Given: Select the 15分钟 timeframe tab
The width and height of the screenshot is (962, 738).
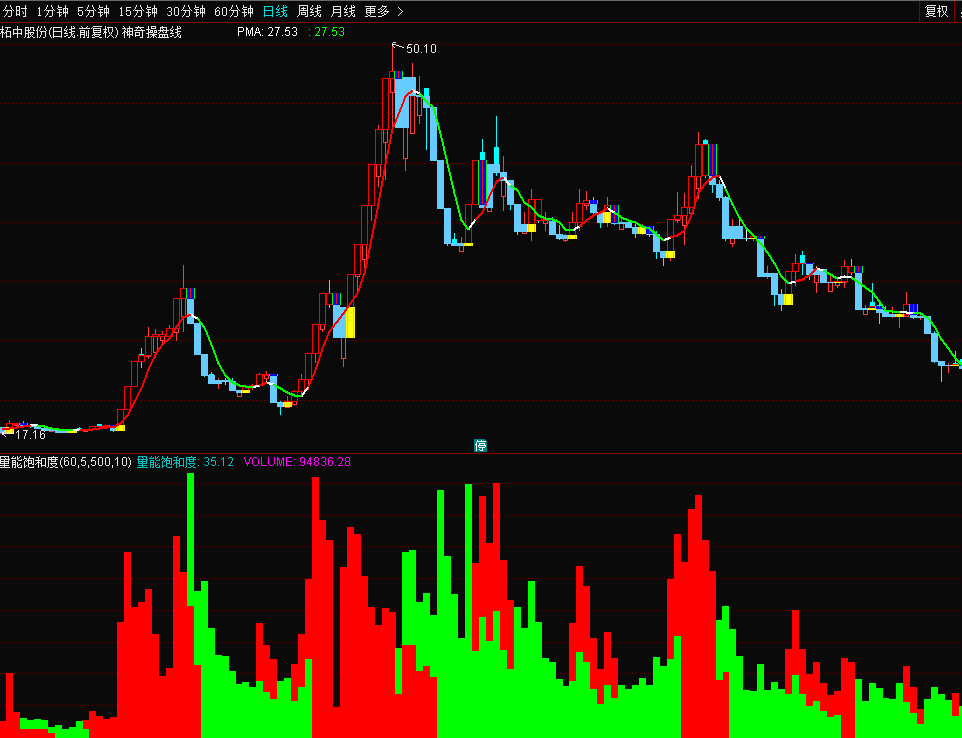Looking at the screenshot, I should [x=138, y=11].
